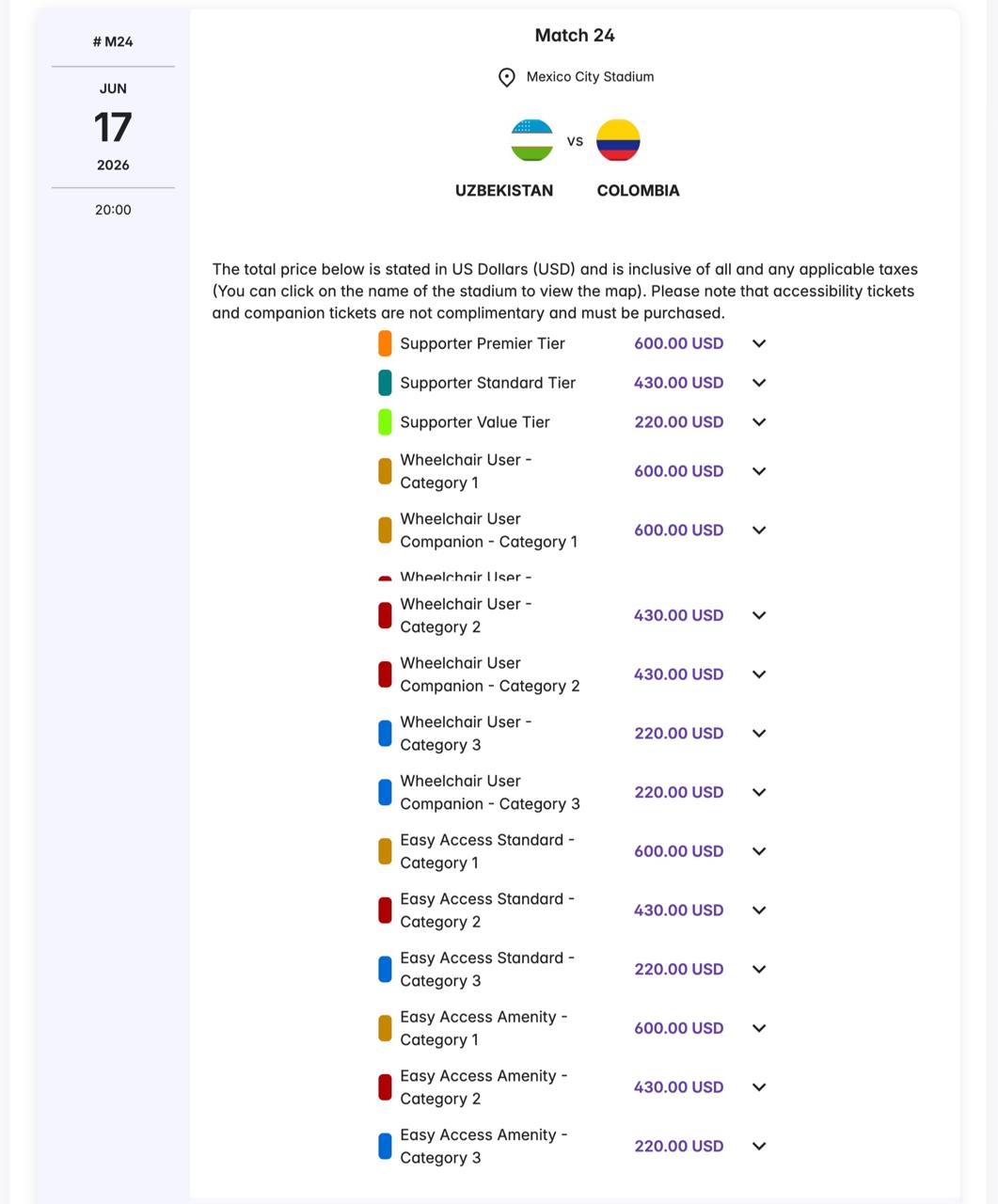Expand Wheelchair User Category 1 chevron
This screenshot has width=998, height=1204.
[759, 471]
